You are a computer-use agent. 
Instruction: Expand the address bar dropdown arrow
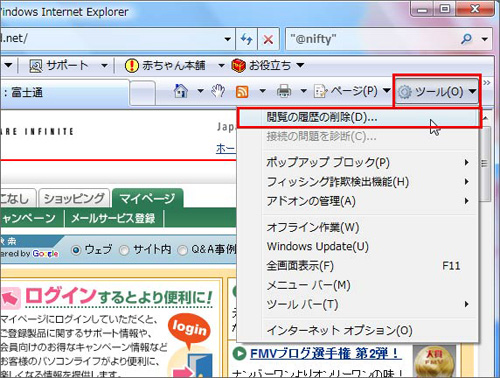click(228, 39)
